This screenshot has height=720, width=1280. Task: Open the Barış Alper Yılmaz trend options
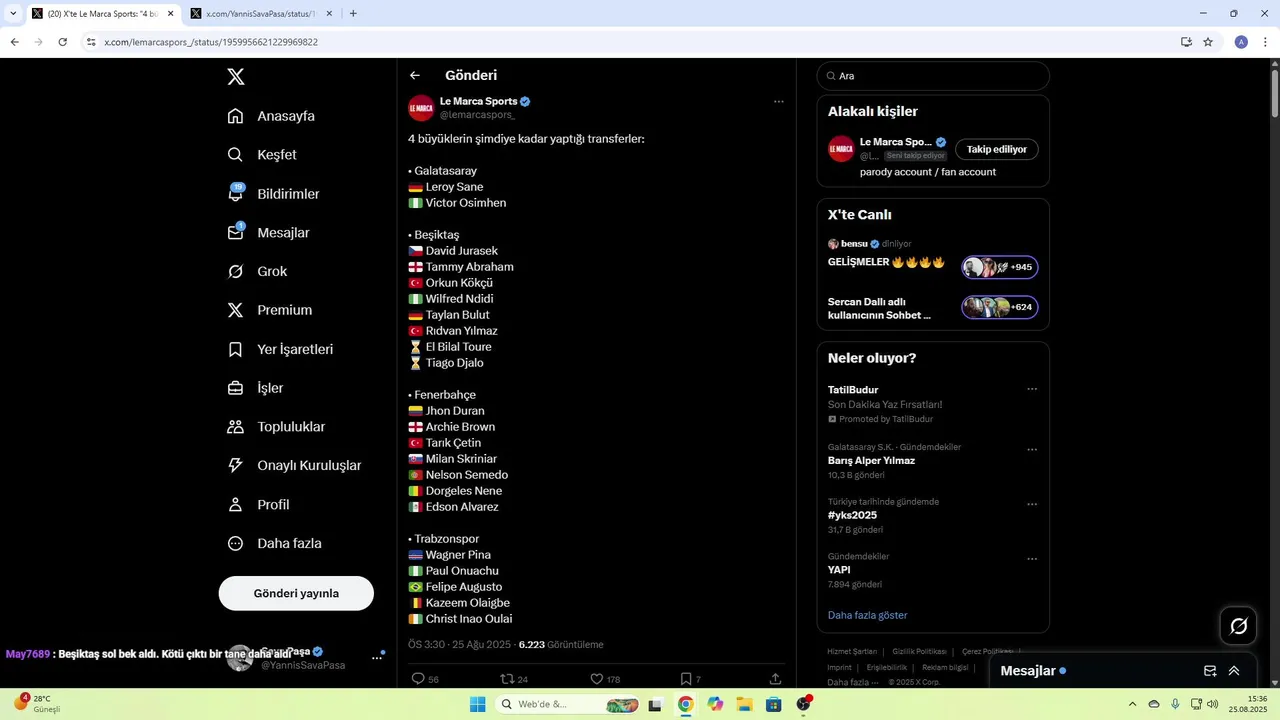pos(1032,450)
